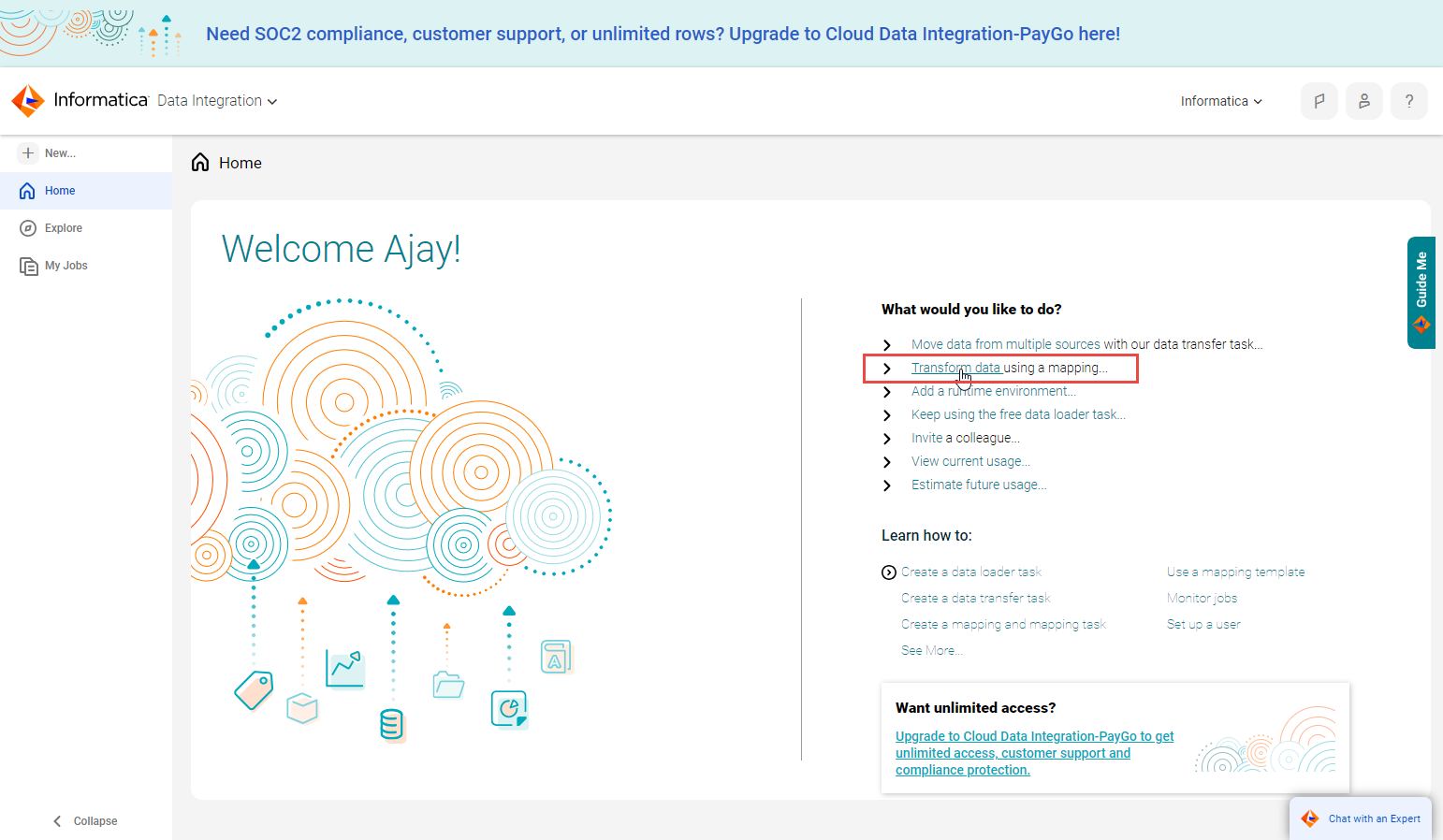Open the Informatica organization dropdown
Screen dimensions: 1443x840
pos(1221,101)
